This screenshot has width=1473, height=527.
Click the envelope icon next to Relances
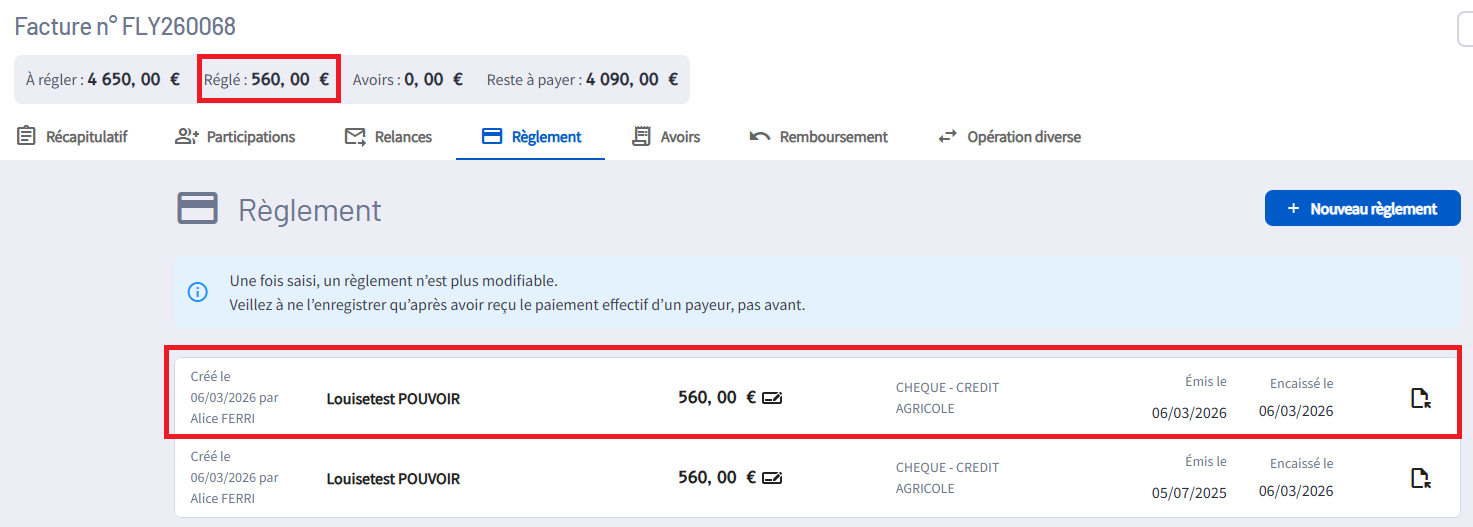click(x=355, y=137)
